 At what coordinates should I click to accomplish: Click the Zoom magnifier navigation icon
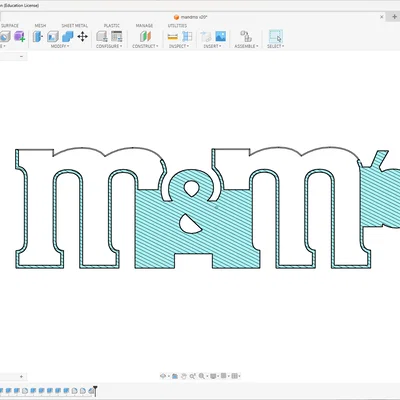(x=202, y=376)
